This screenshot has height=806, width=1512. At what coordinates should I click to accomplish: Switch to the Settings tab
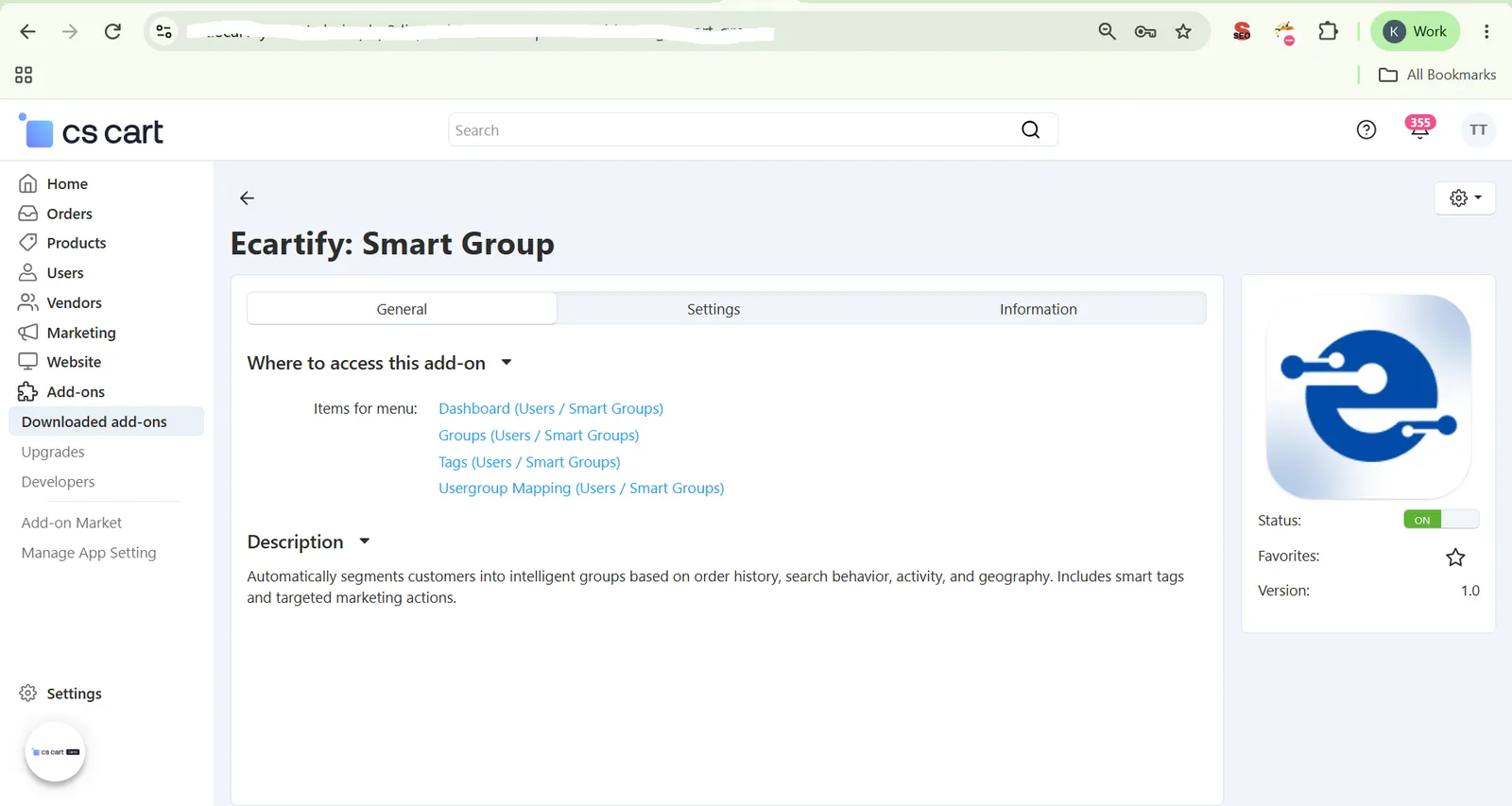[713, 309]
